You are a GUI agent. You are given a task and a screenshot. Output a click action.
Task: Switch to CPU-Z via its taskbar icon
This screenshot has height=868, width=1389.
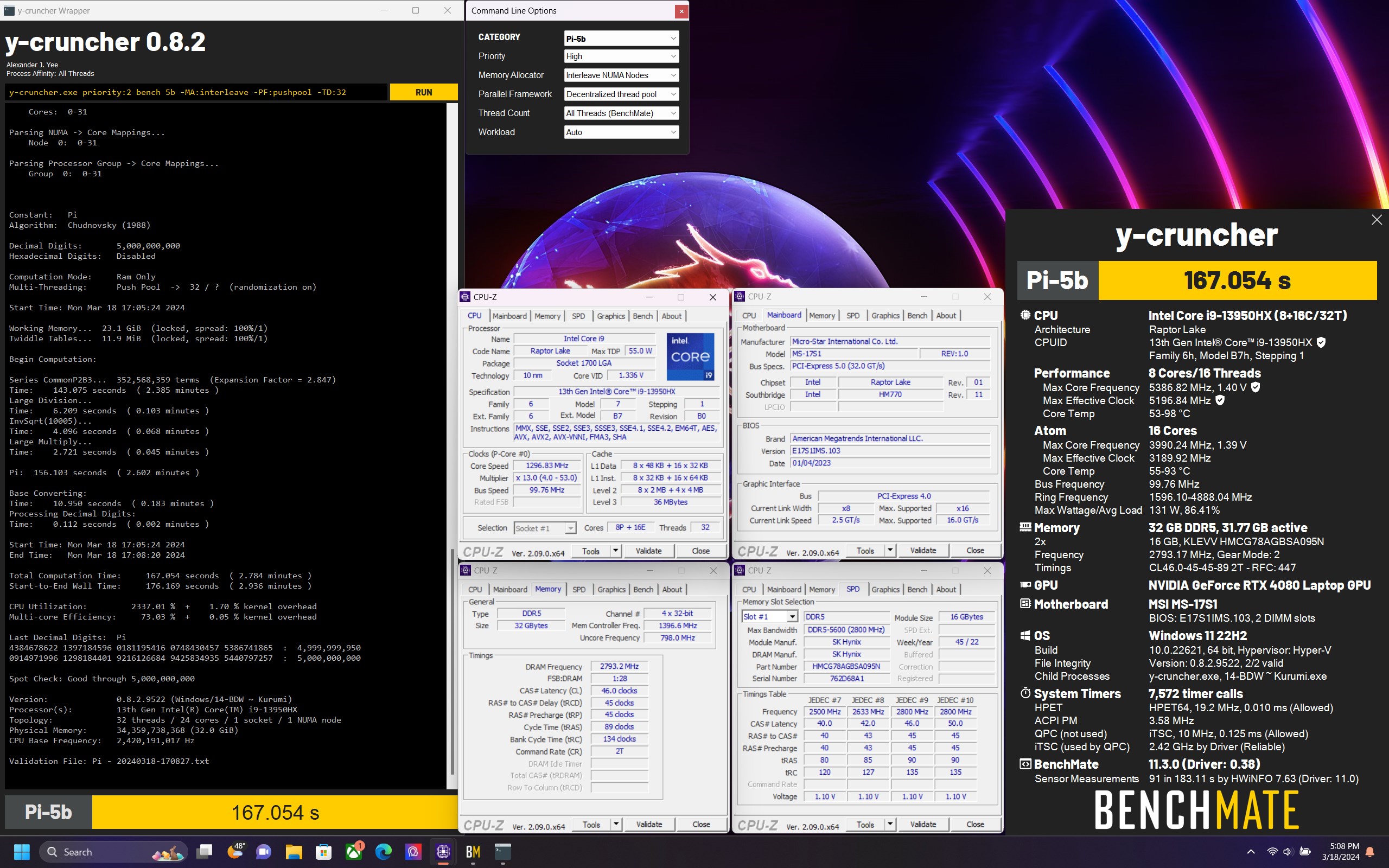(443, 852)
